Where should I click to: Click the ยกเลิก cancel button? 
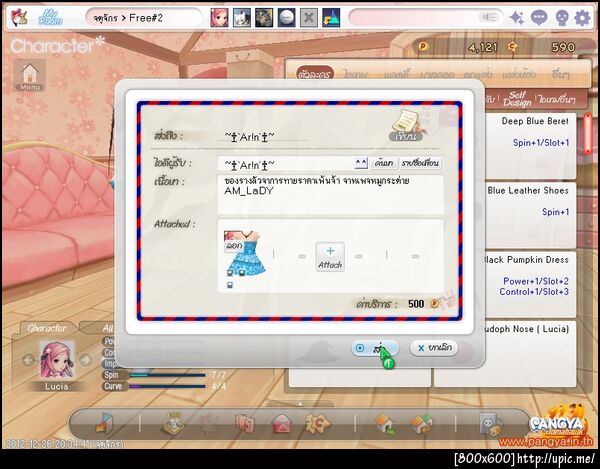tap(434, 348)
